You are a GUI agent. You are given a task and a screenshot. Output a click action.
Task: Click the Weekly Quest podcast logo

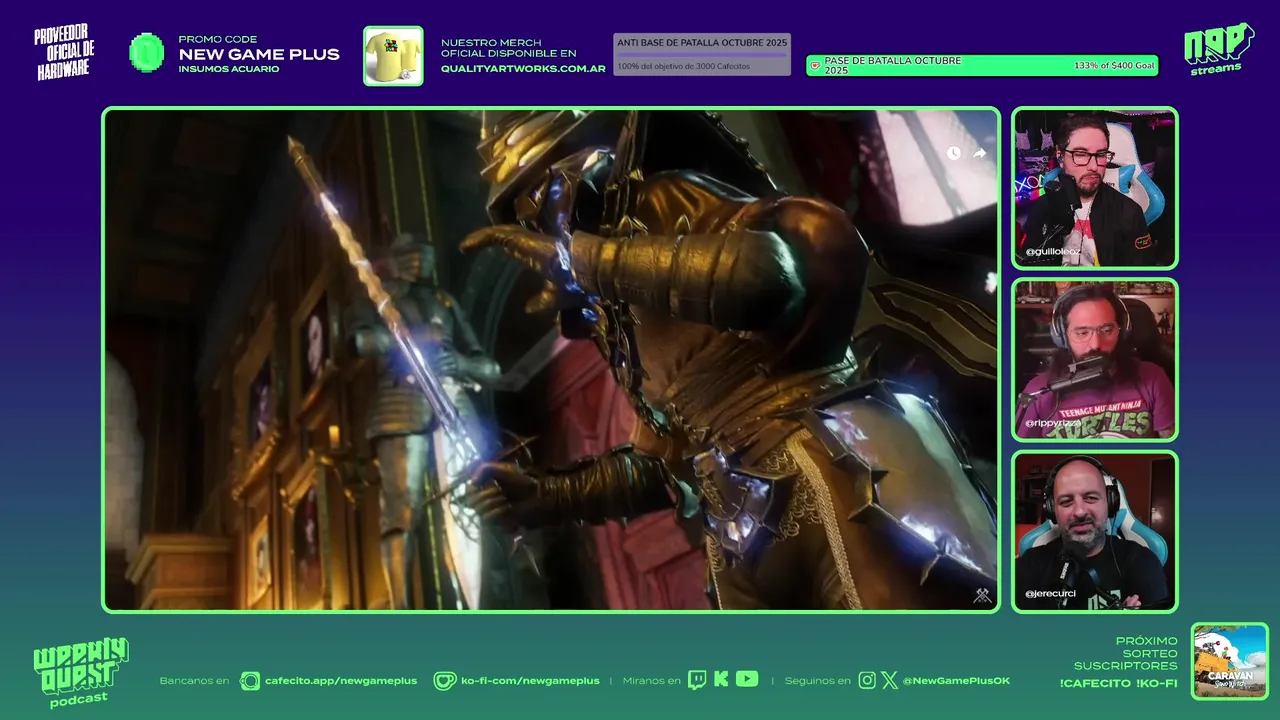[x=81, y=673]
